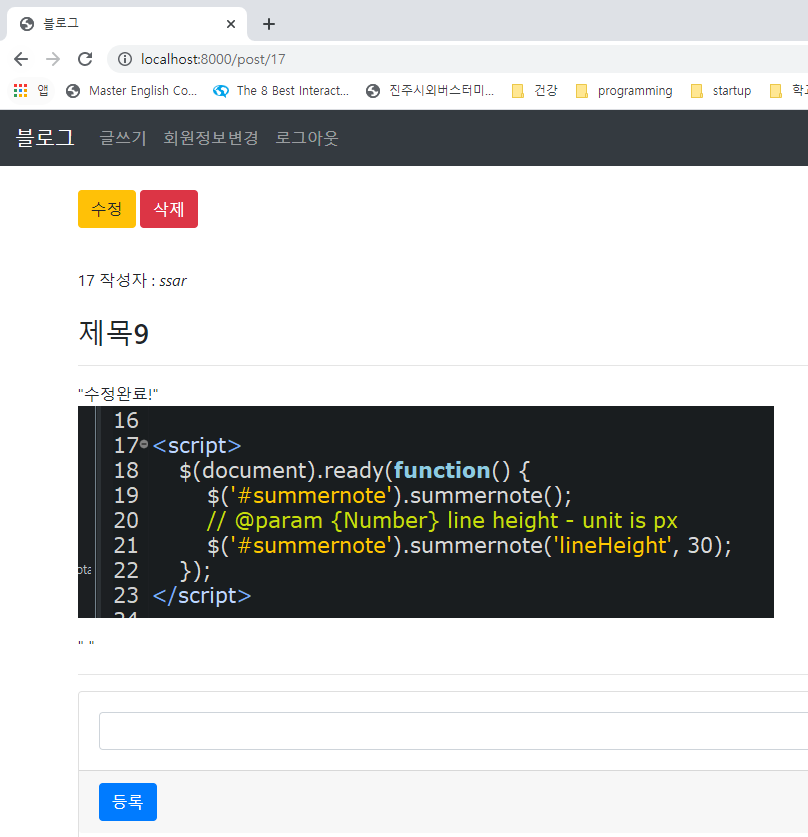Open the Master English Co... bookmark

(x=132, y=91)
